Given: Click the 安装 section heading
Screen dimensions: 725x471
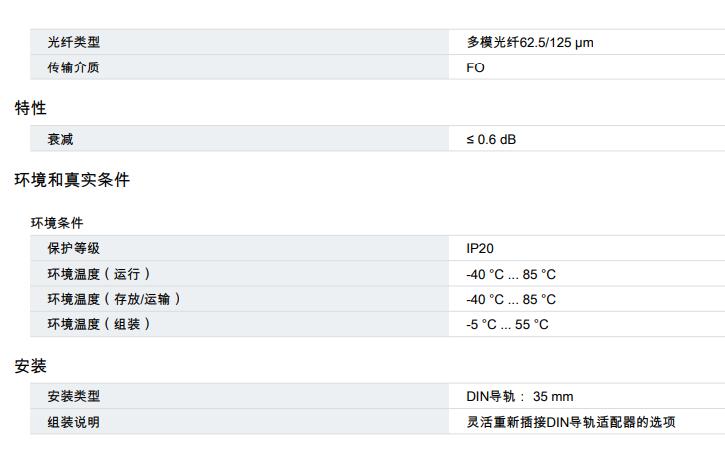Looking at the screenshot, I should (30, 366).
